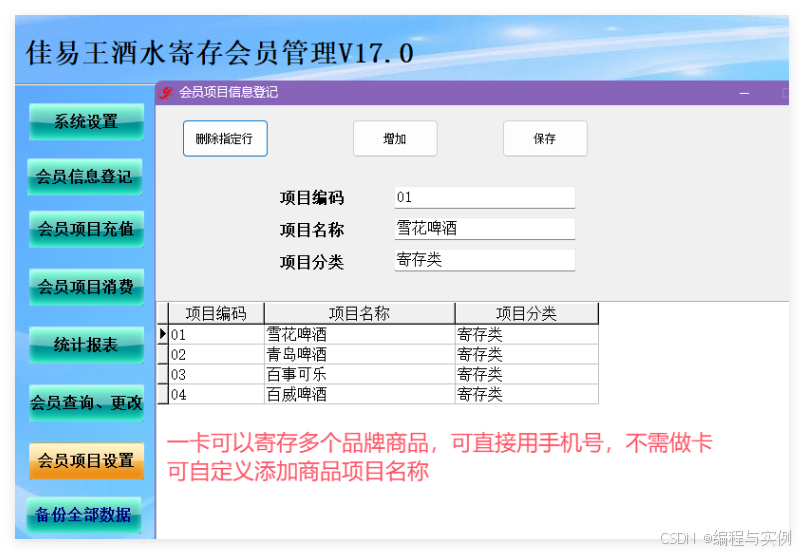The image size is (804, 554).
Task: Click the row selector for row 02
Action: [x=163, y=354]
